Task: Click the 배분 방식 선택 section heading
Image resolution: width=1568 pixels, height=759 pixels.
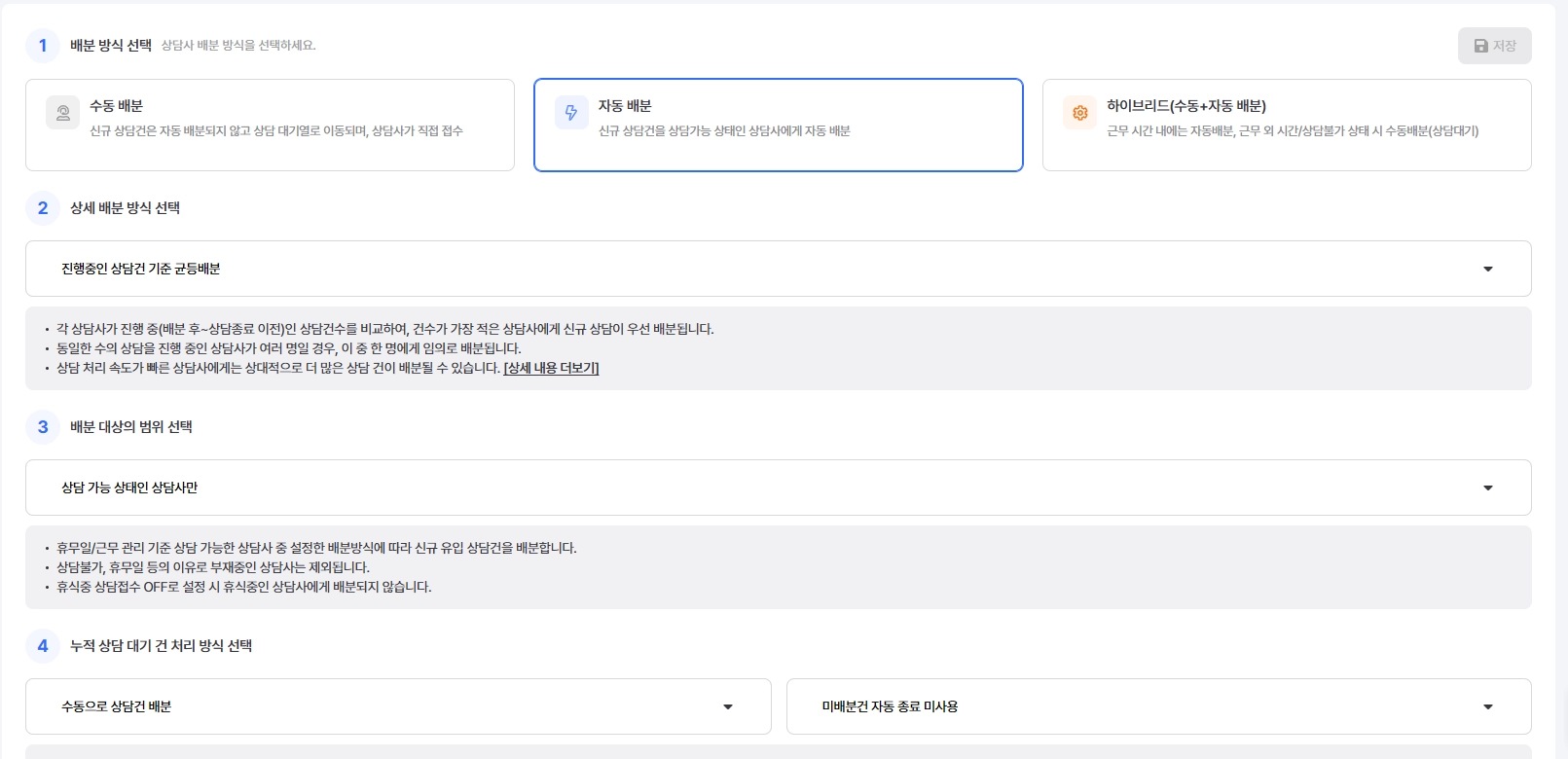Action: click(111, 46)
